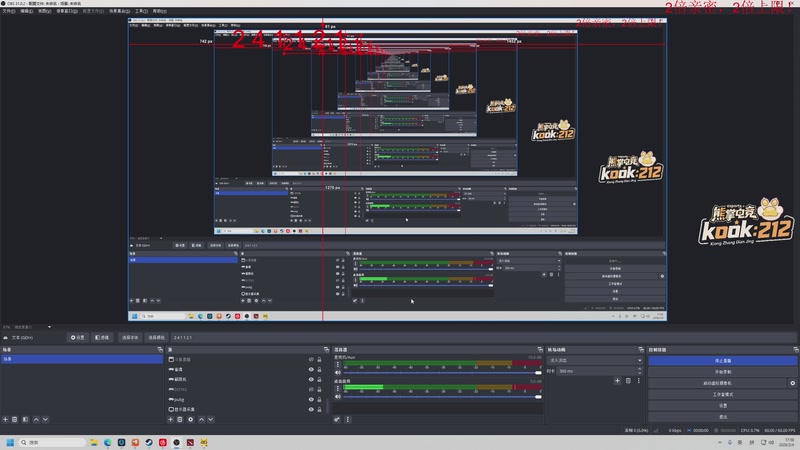Move the selected source down
The height and width of the screenshot is (450, 800).
(x=211, y=419)
